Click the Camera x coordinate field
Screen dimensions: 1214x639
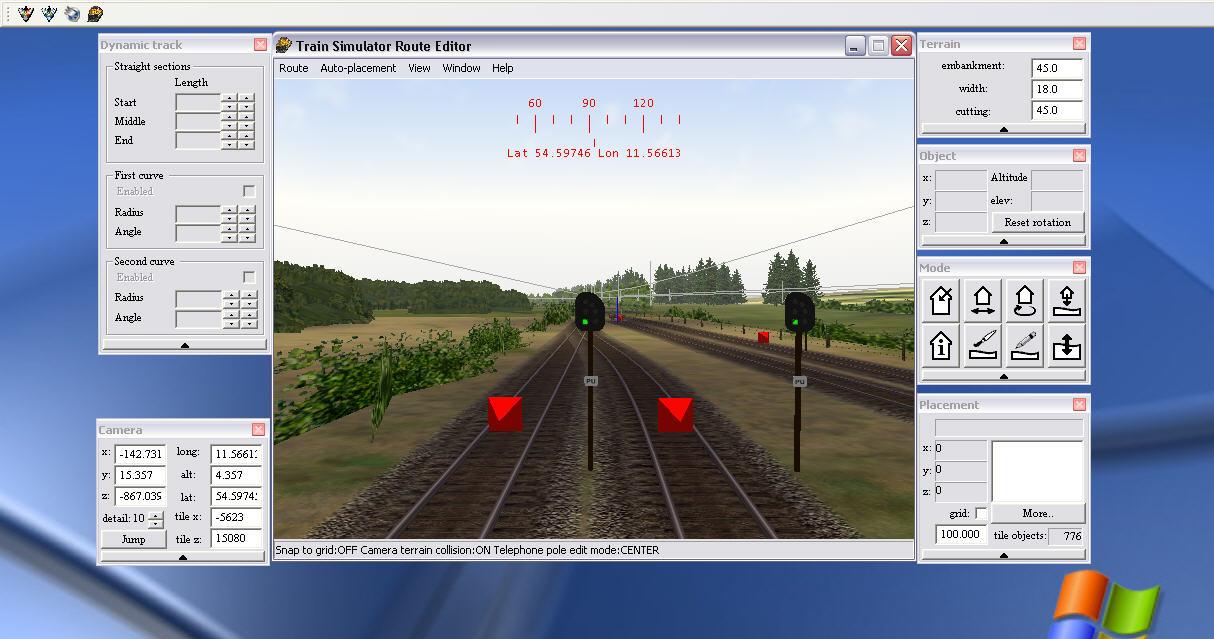click(139, 454)
